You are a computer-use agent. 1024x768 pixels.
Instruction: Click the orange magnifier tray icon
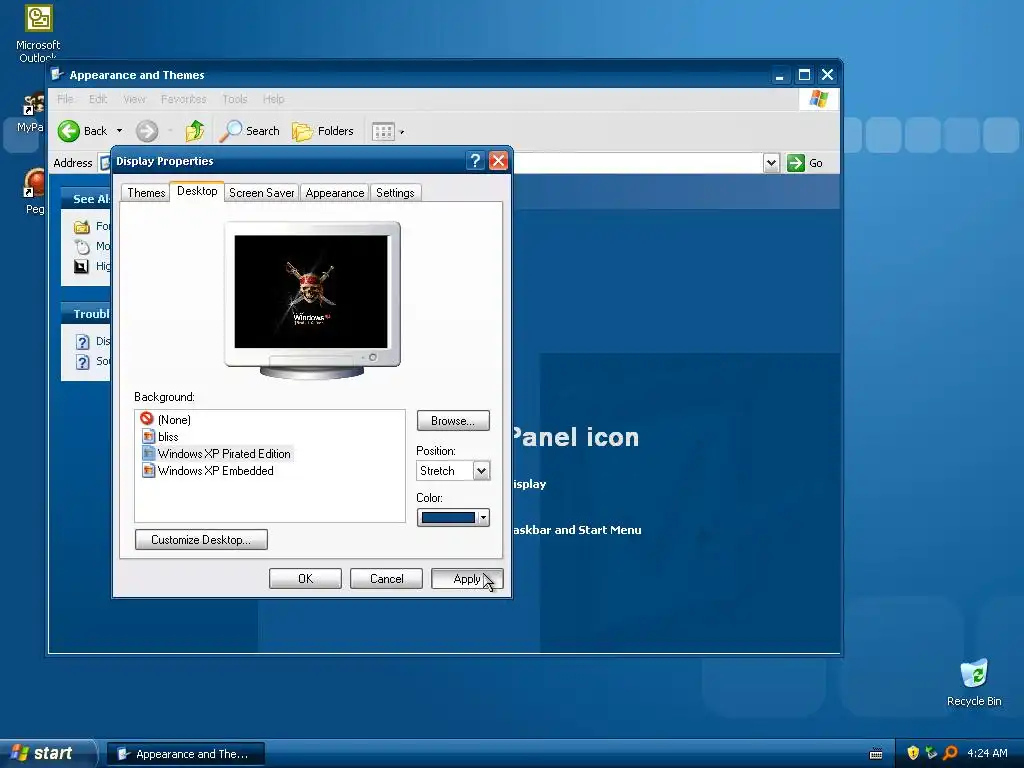[950, 753]
